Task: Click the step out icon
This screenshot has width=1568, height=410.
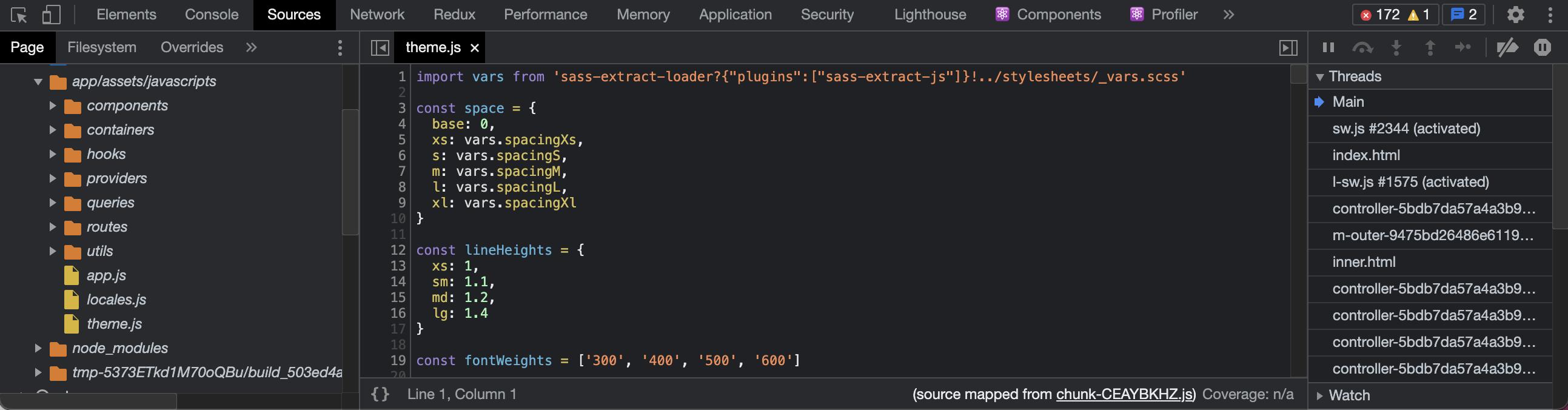Action: 1430,47
